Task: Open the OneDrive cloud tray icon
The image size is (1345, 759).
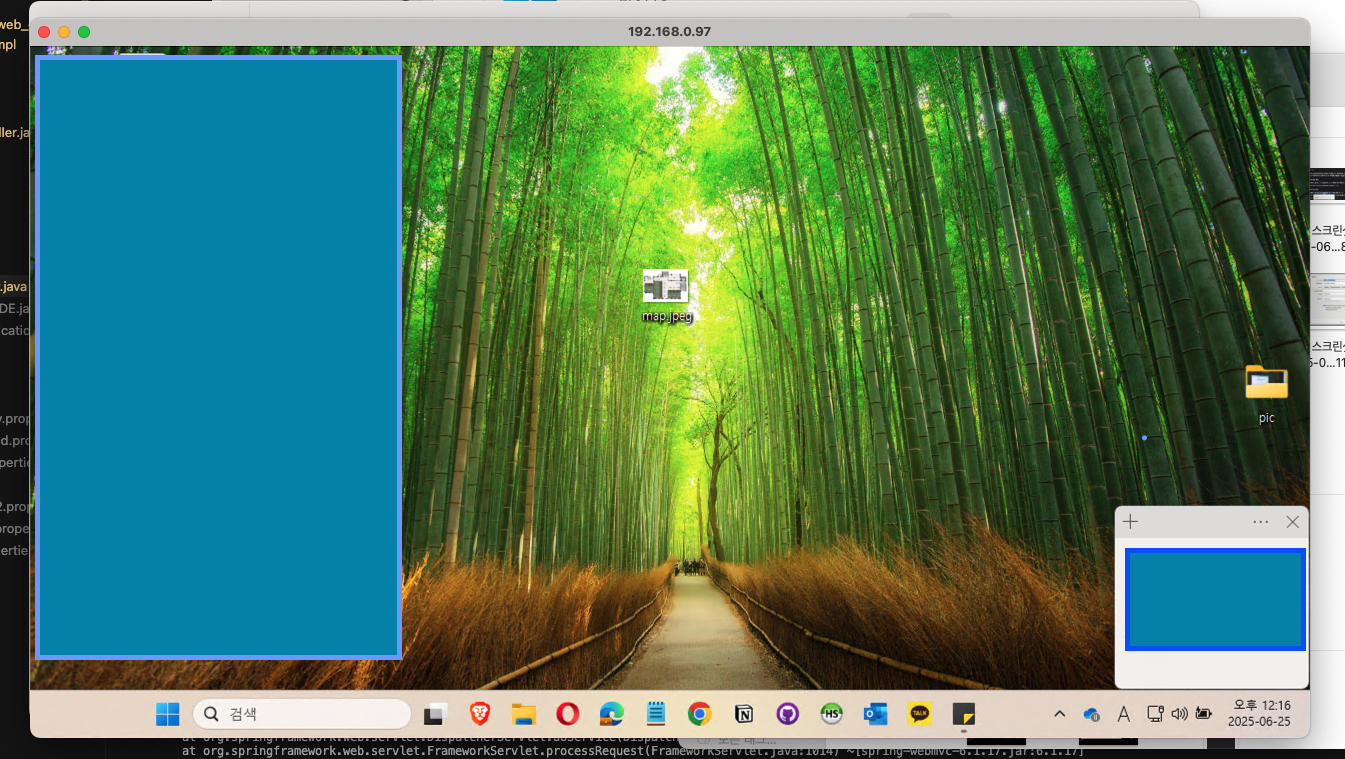Action: [x=1092, y=714]
